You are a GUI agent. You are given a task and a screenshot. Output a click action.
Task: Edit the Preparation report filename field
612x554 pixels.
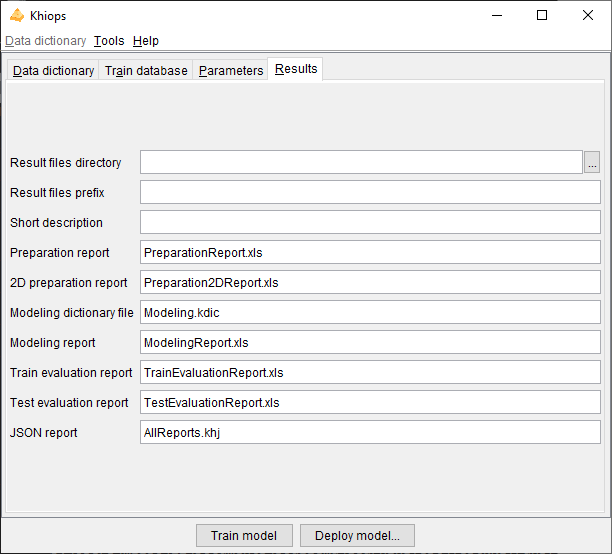tap(370, 252)
